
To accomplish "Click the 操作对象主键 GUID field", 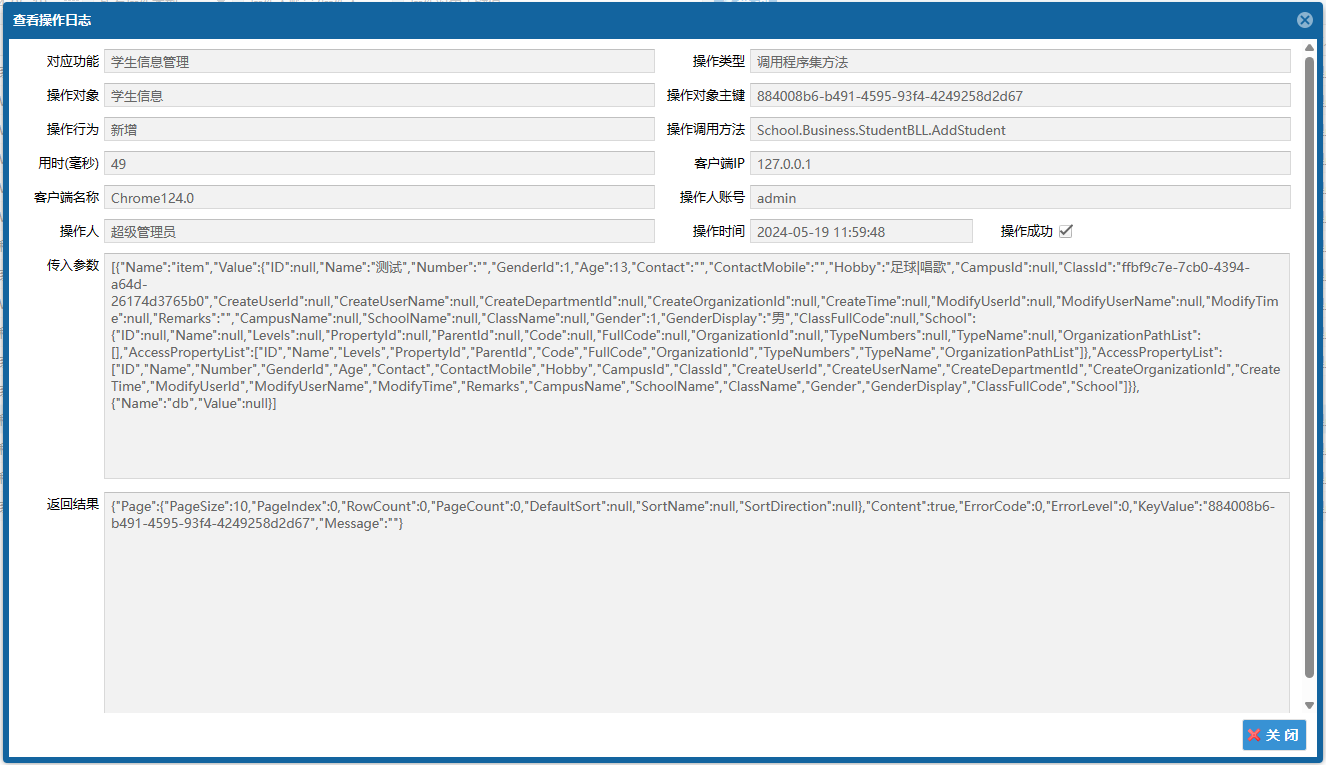I will [1020, 96].
